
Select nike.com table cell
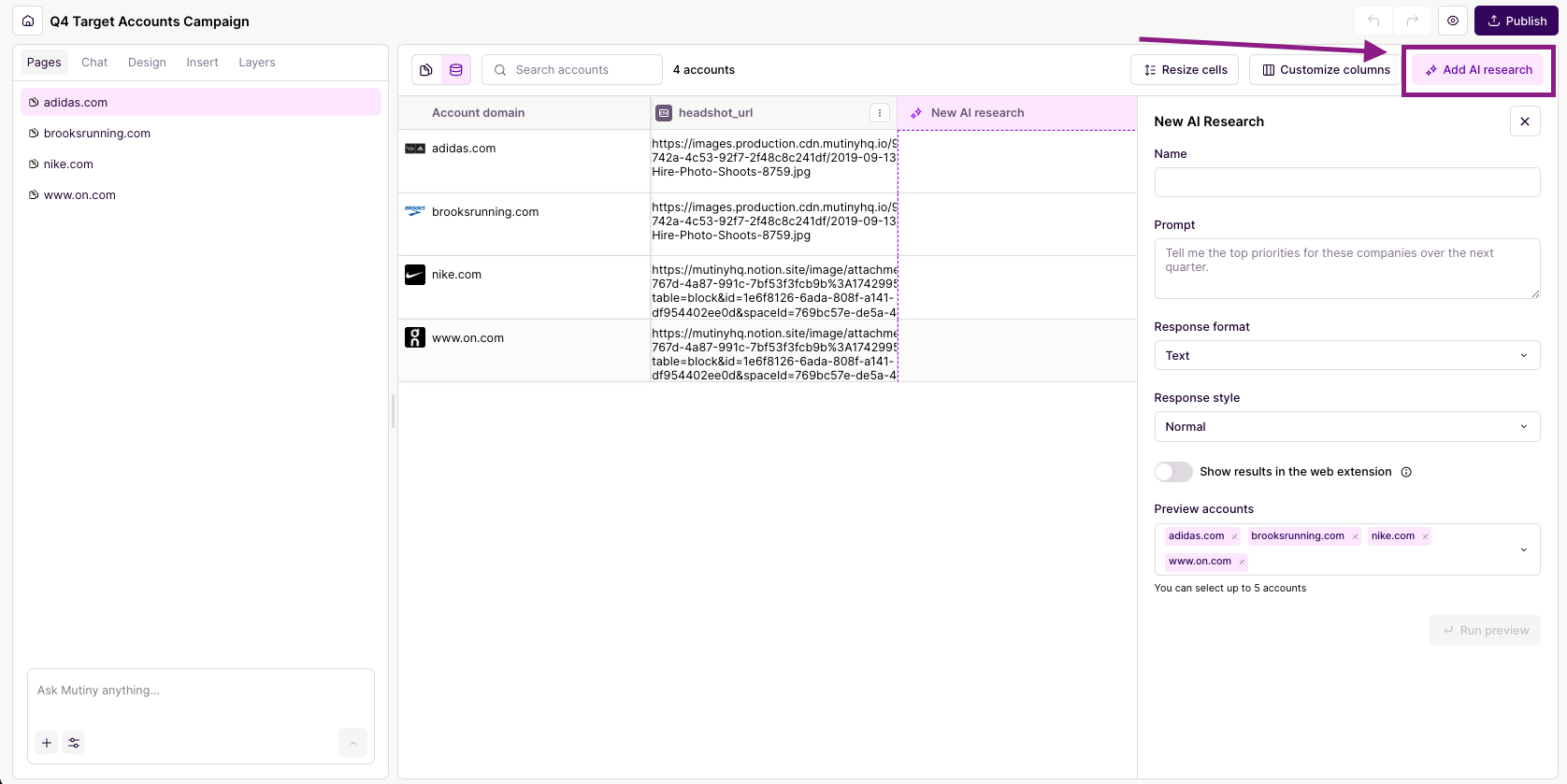point(524,287)
